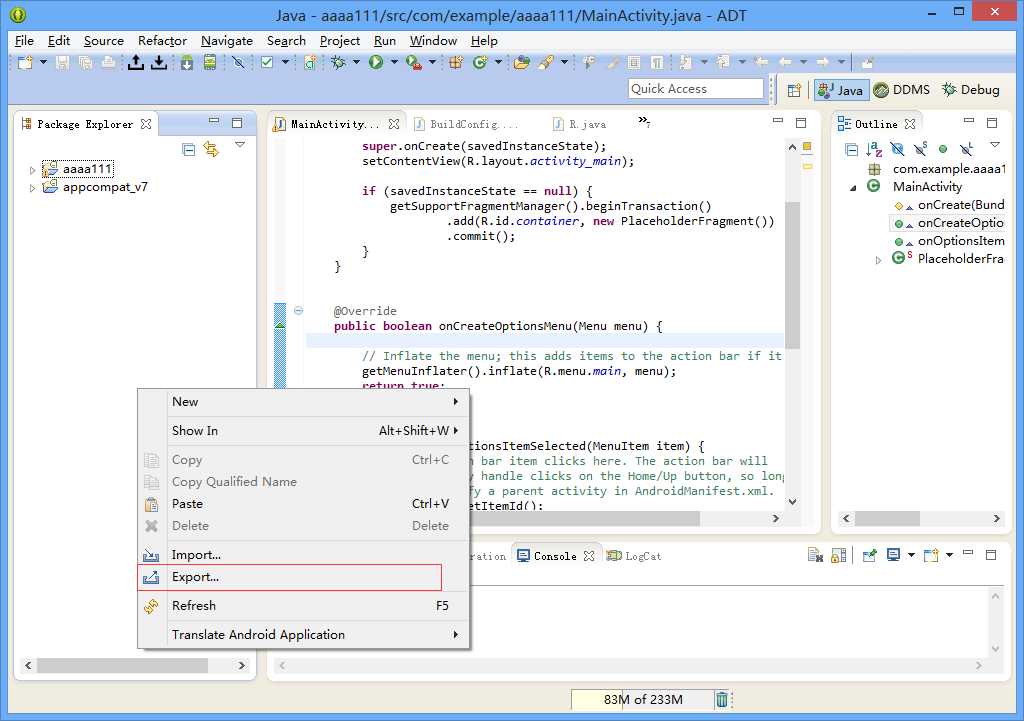
Task: Toggle Hide Non-Public Members in Outline
Action: (x=943, y=150)
